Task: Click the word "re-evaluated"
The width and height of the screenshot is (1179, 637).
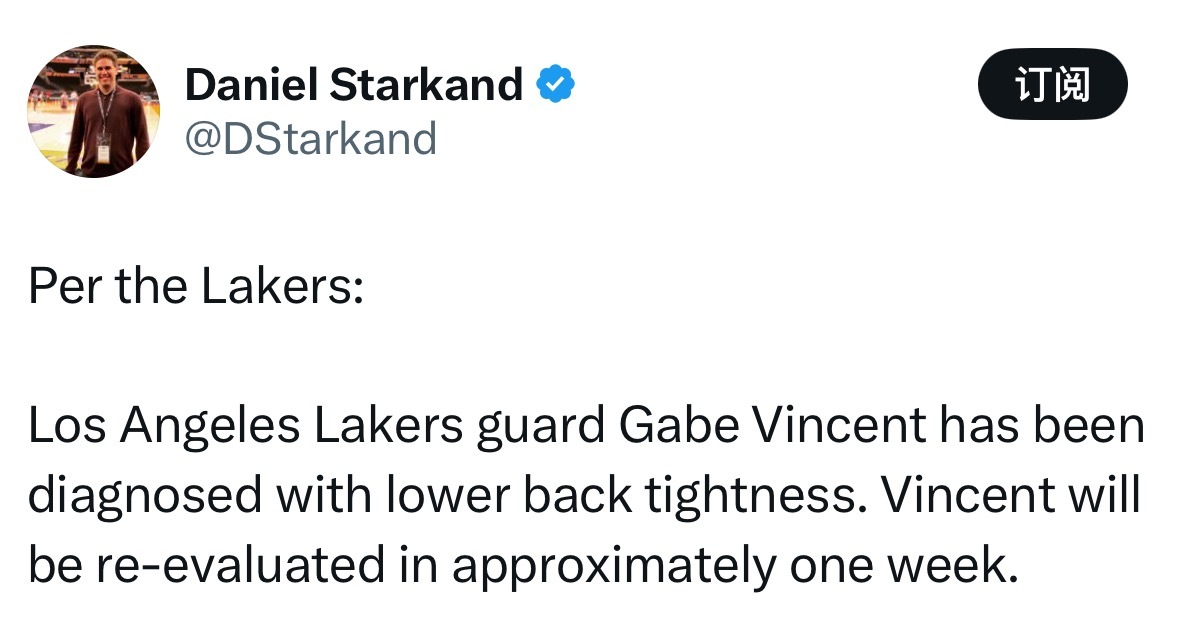Action: pyautogui.click(x=250, y=567)
